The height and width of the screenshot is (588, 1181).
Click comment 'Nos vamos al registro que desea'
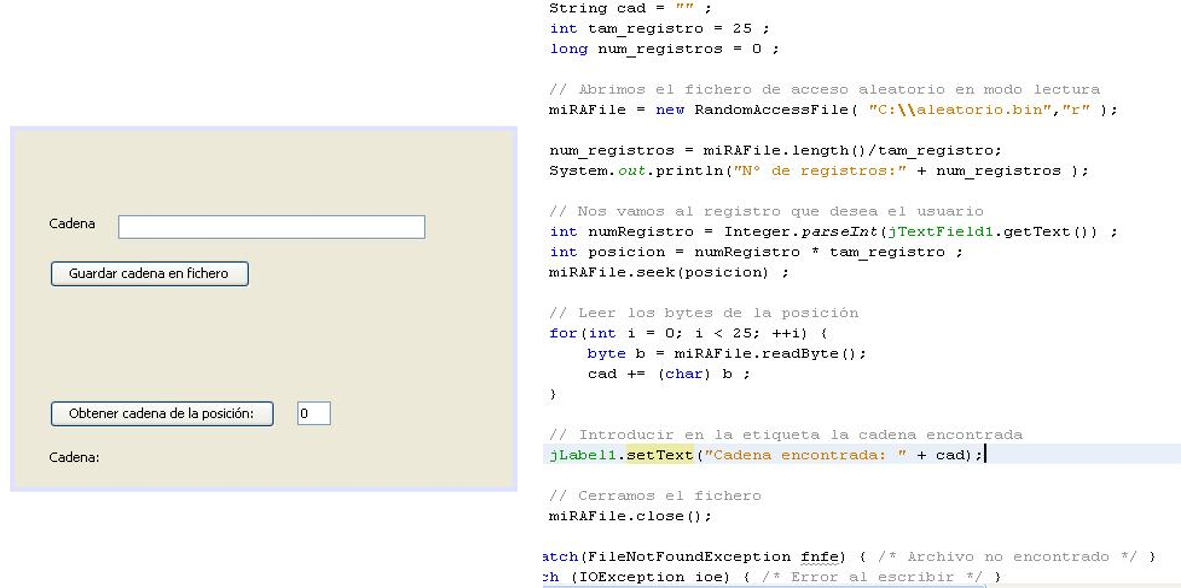(766, 211)
